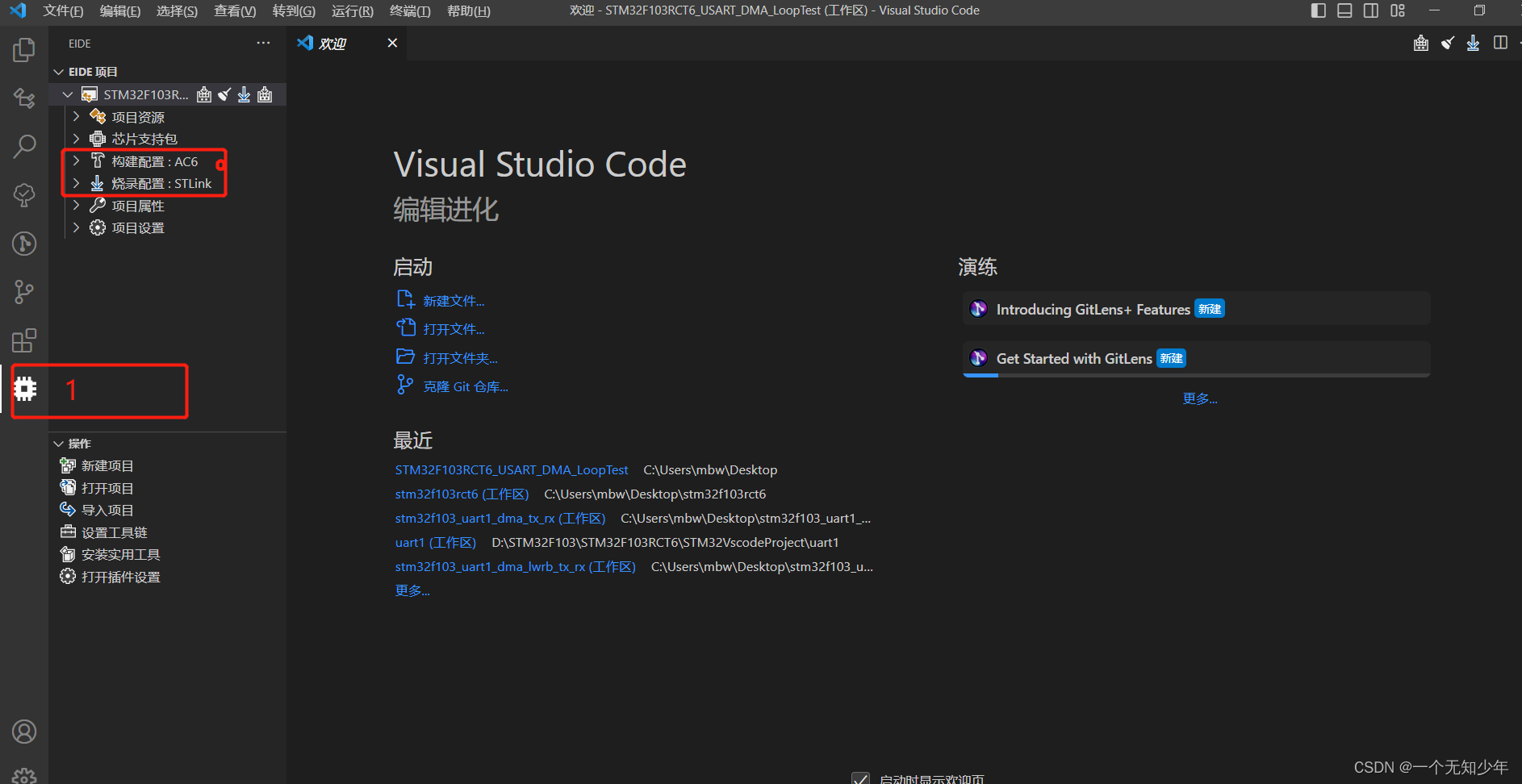Image resolution: width=1522 pixels, height=784 pixels.
Task: Click the build icon in the editor title bar
Action: point(1421,43)
